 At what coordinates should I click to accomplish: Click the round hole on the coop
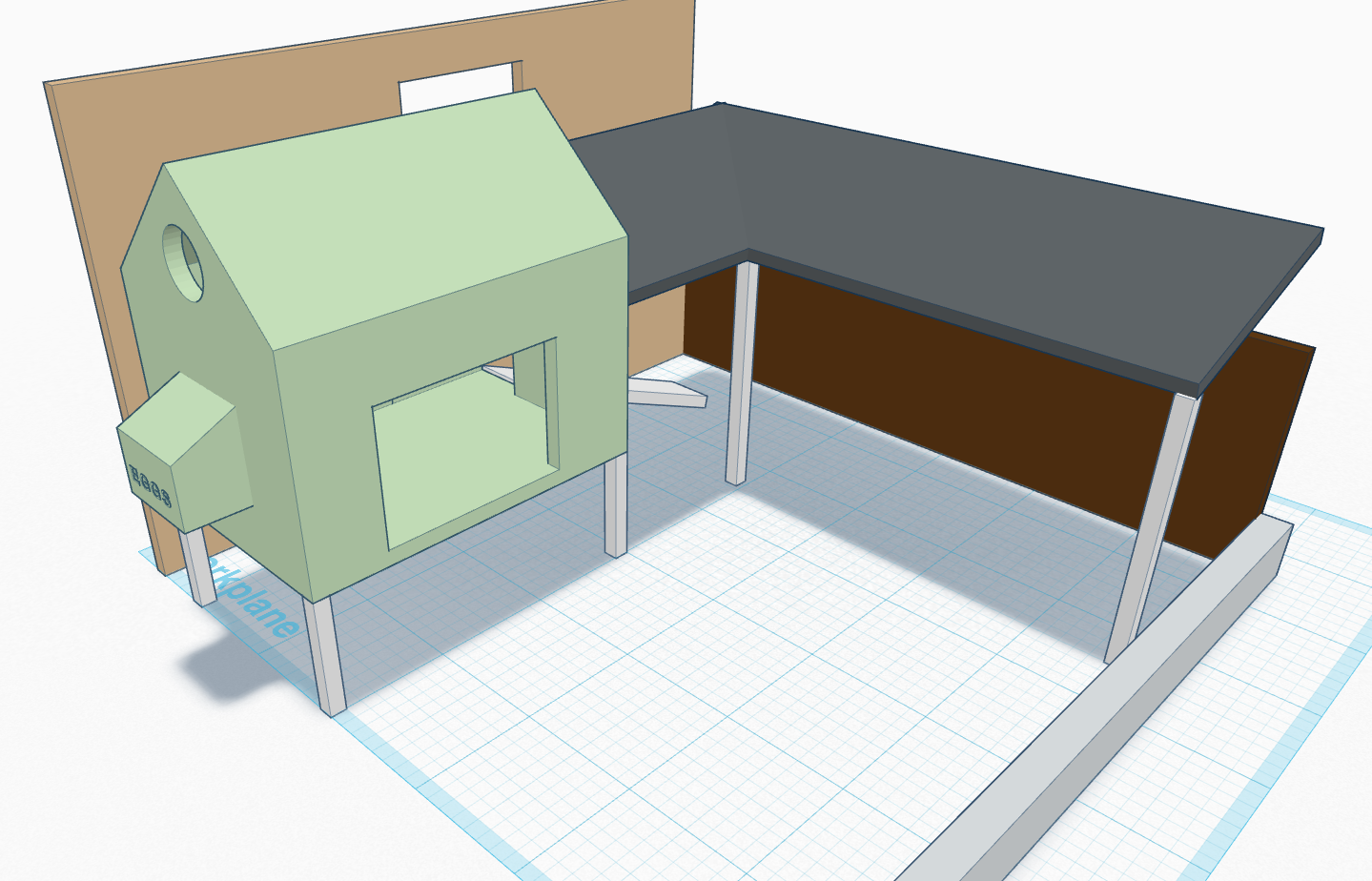tap(182, 262)
